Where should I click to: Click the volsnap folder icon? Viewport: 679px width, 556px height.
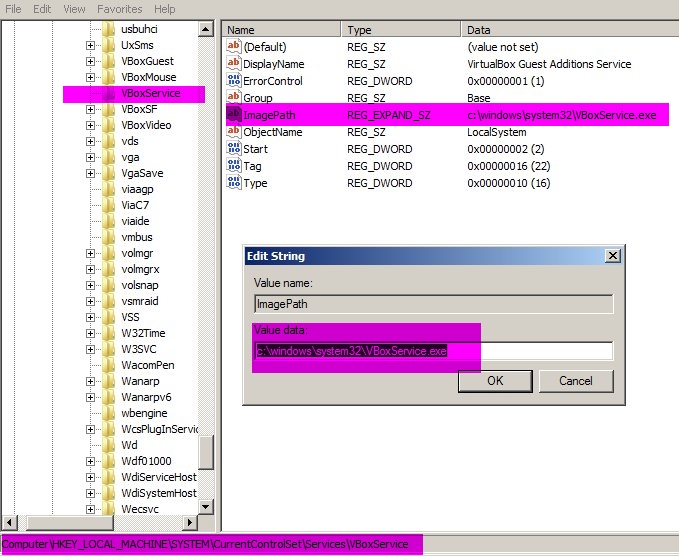(x=109, y=285)
